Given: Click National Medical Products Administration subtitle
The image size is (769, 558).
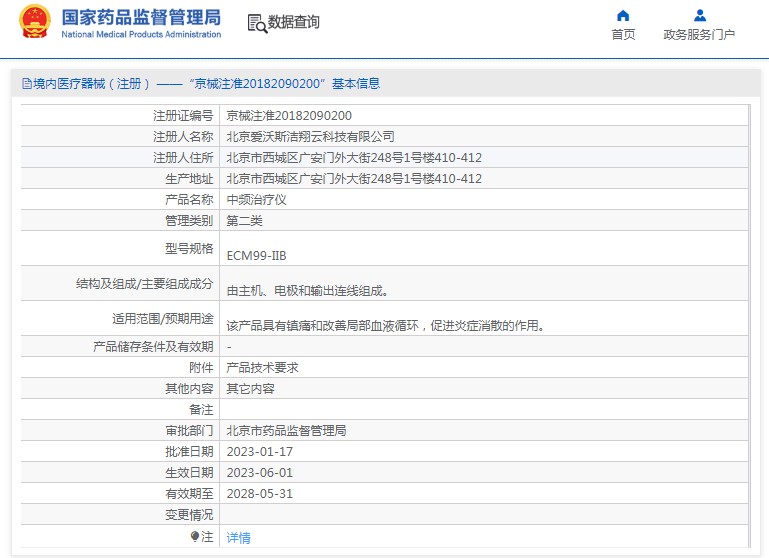Looking at the screenshot, I should point(141,34).
